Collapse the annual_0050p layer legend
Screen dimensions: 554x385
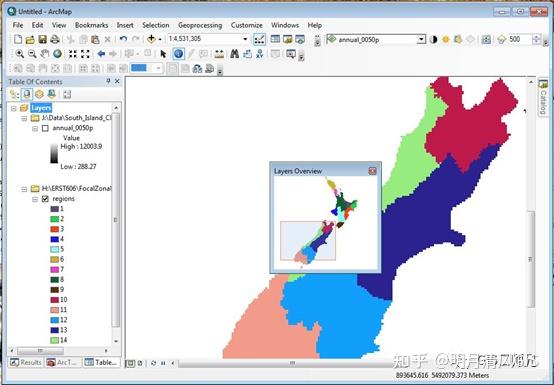[35, 129]
